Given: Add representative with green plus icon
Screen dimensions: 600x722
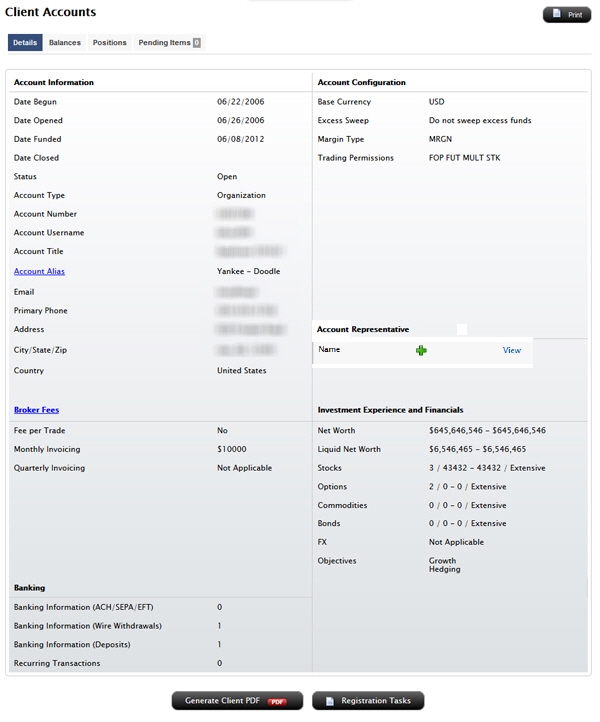Looking at the screenshot, I should [x=421, y=350].
